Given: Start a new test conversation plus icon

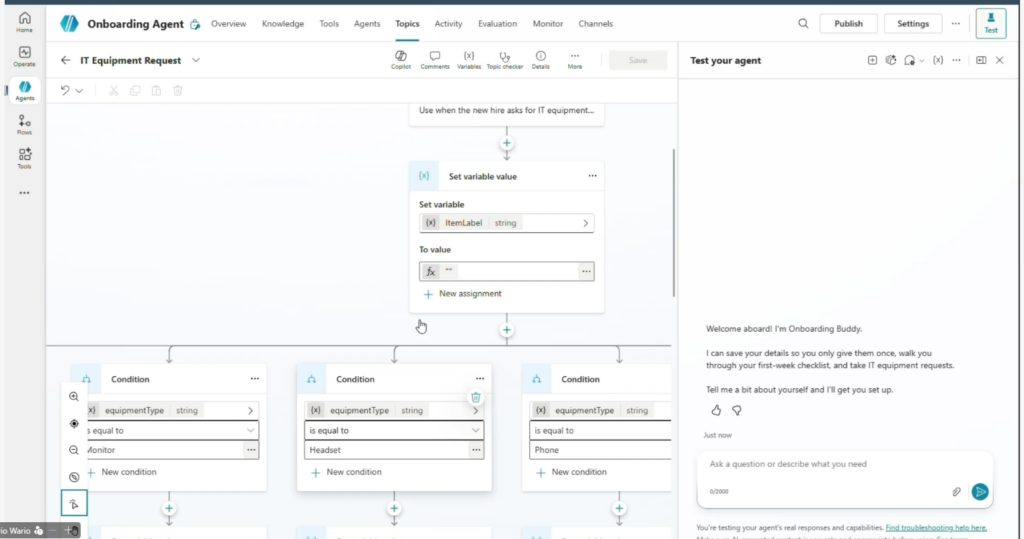Looking at the screenshot, I should pos(872,60).
